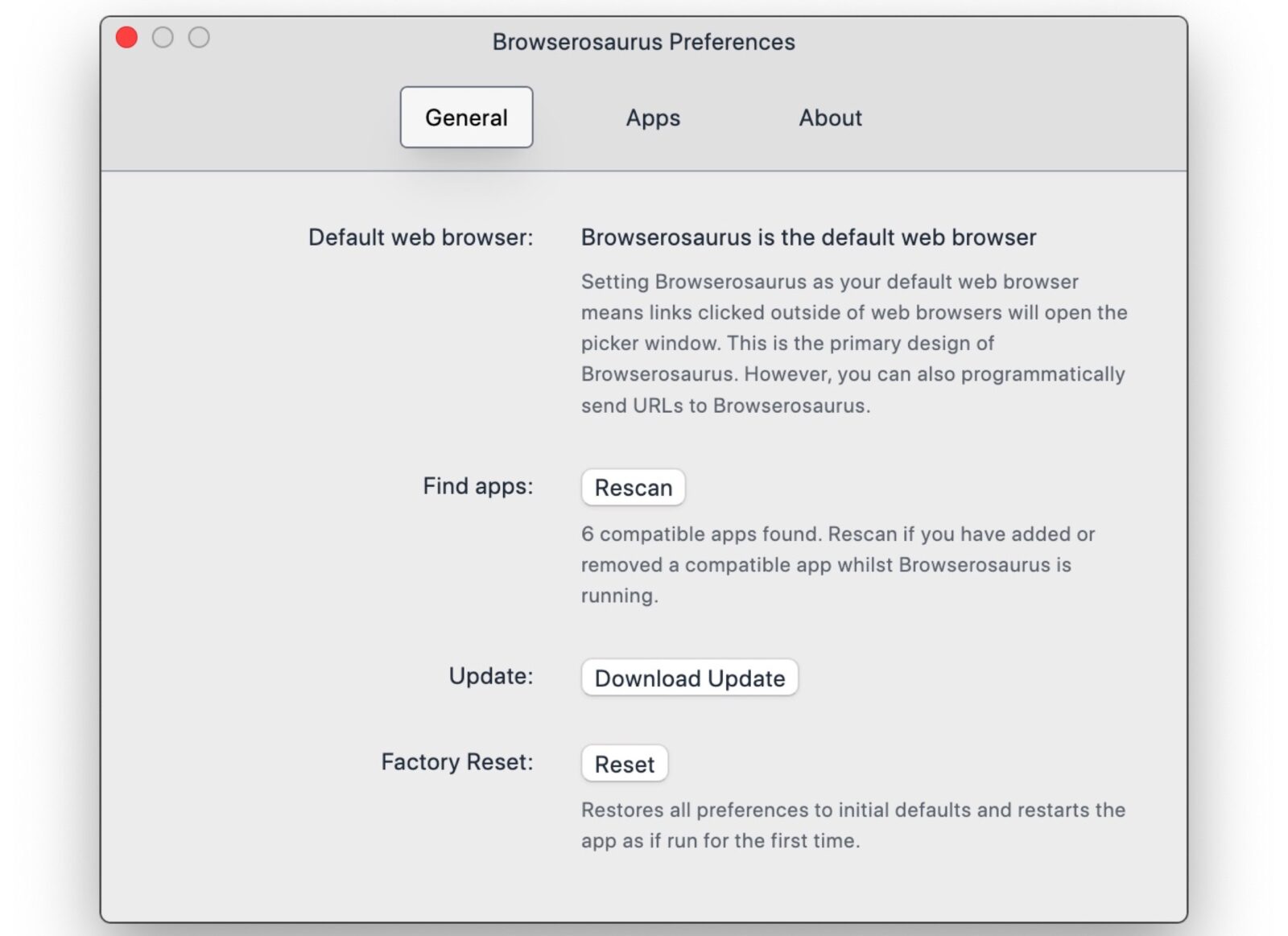
Task: Click the "Update:" label
Action: point(490,676)
